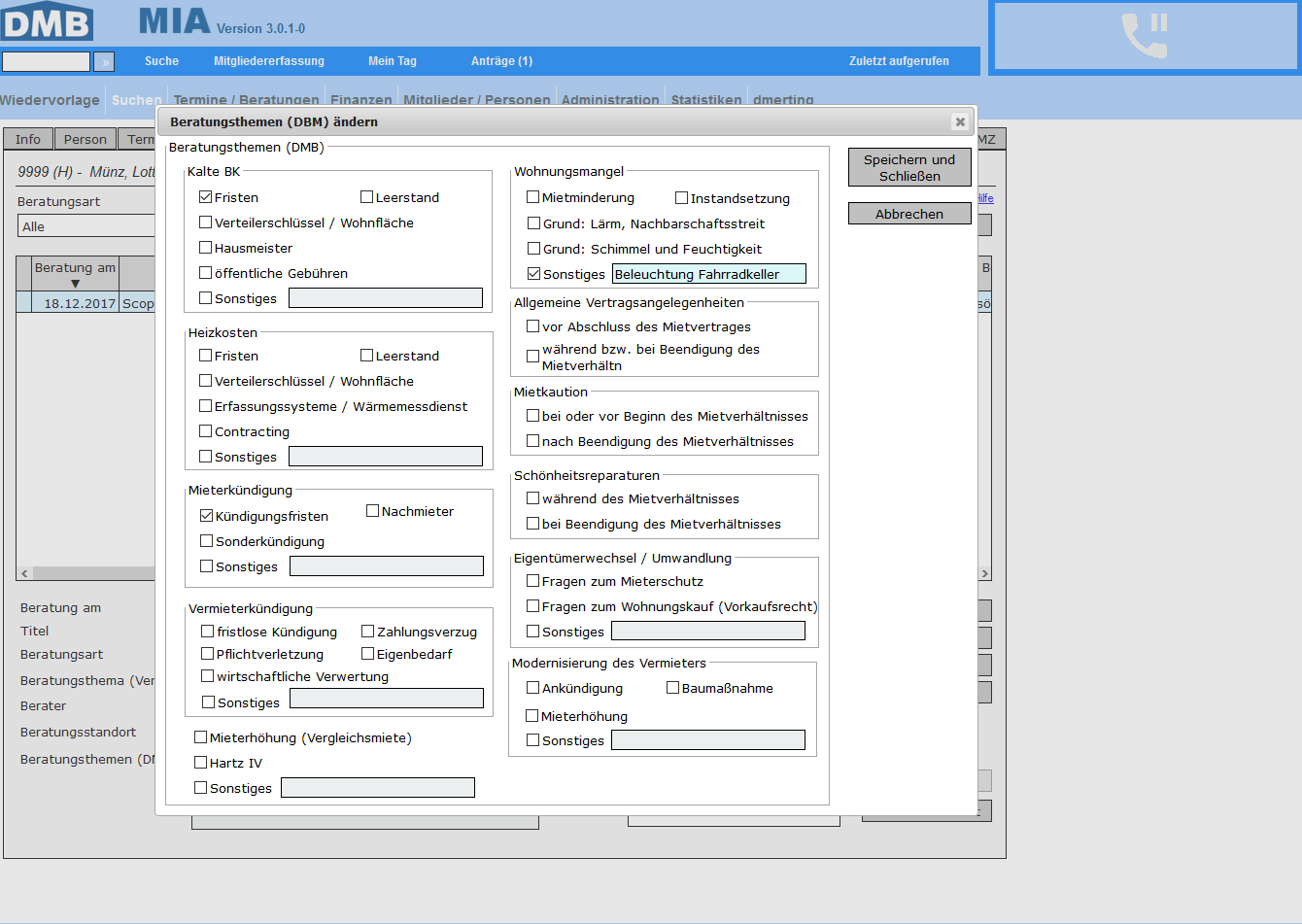The width and height of the screenshot is (1302, 924).
Task: Open the Beratungsart dropdown showing Alle
Action: pyautogui.click(x=86, y=226)
